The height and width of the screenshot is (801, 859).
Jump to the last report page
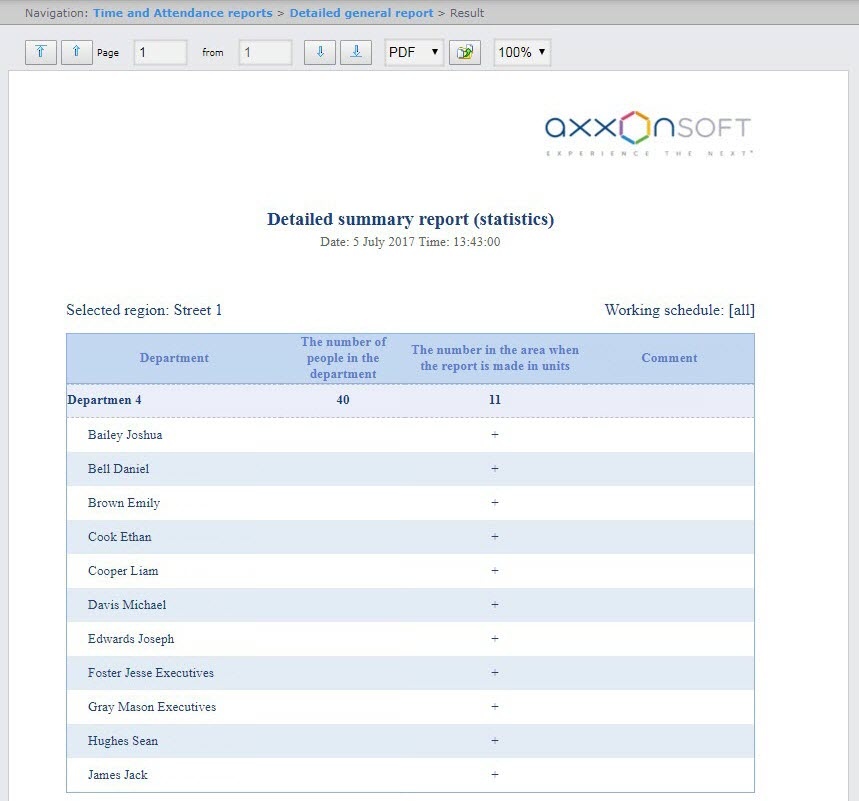pos(356,52)
